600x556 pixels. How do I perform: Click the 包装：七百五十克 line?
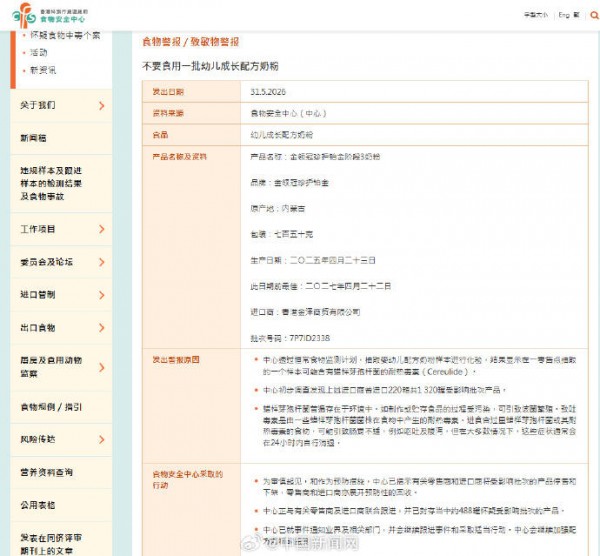tap(282, 234)
